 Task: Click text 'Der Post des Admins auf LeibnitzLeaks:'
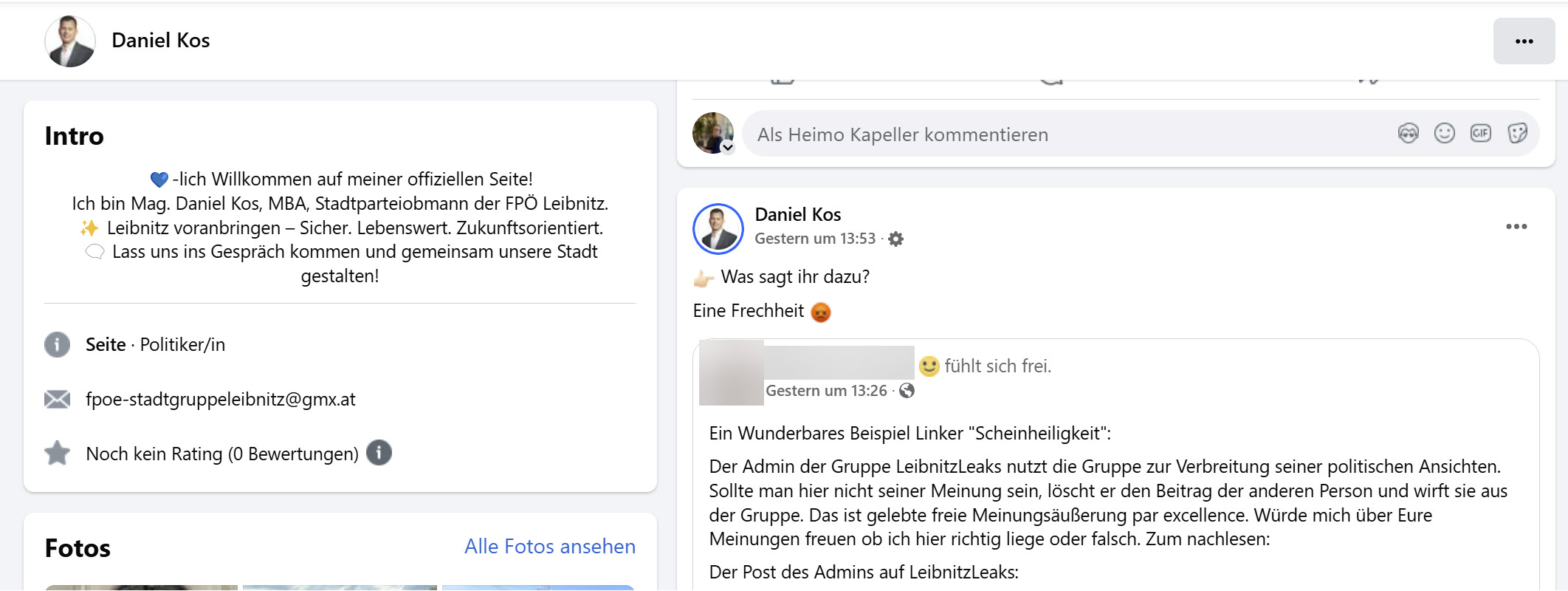click(x=864, y=573)
